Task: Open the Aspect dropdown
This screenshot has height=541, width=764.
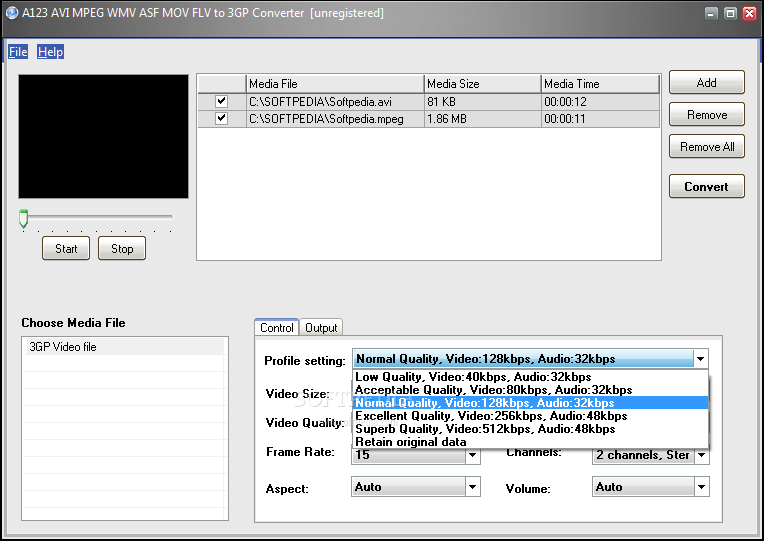Action: point(416,487)
